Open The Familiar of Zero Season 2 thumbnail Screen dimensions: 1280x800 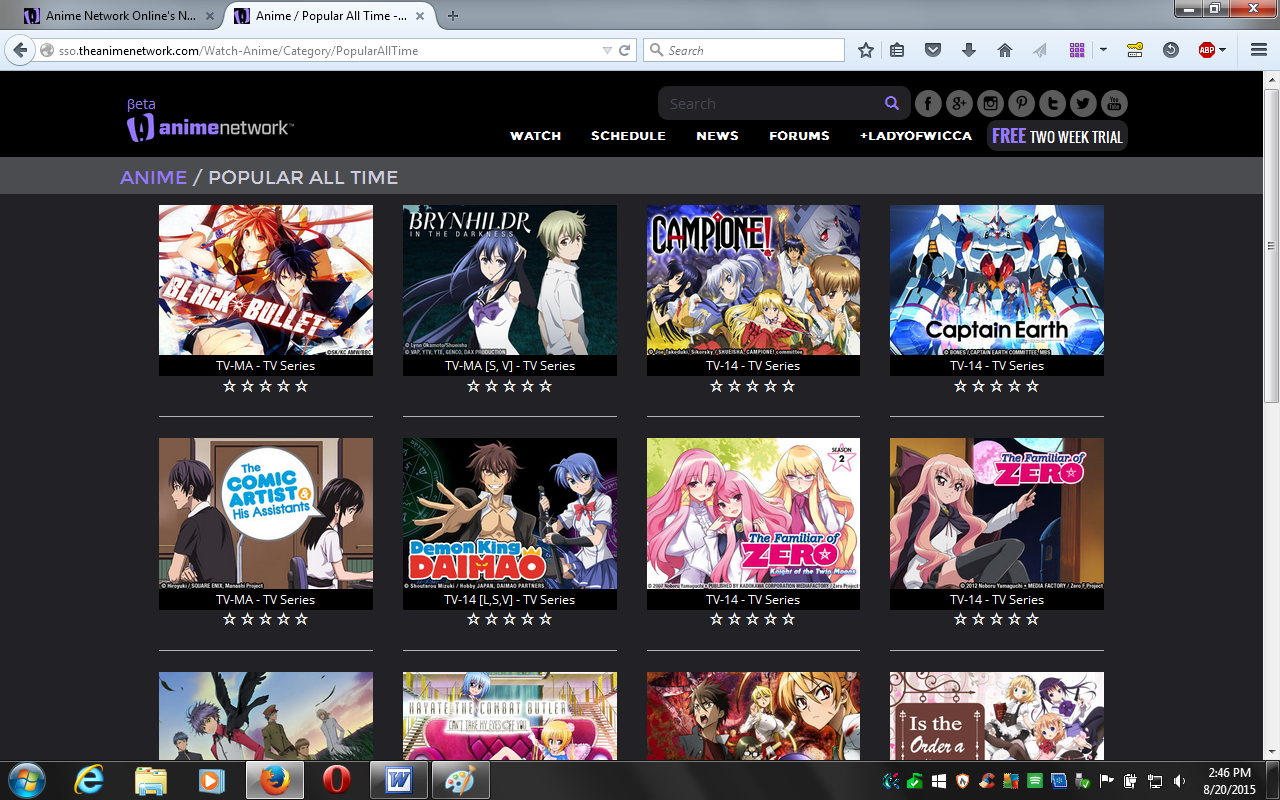[x=753, y=513]
